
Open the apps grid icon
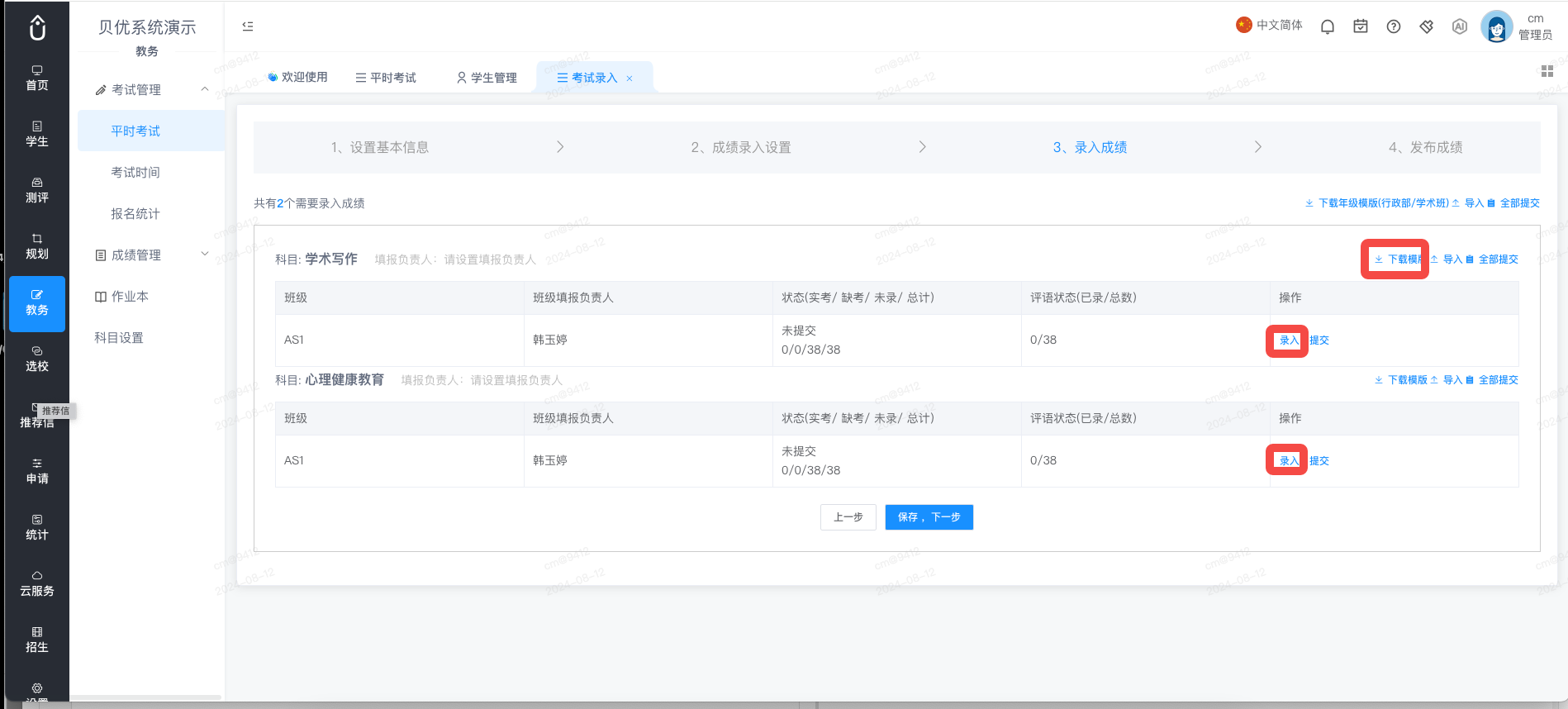[1547, 71]
